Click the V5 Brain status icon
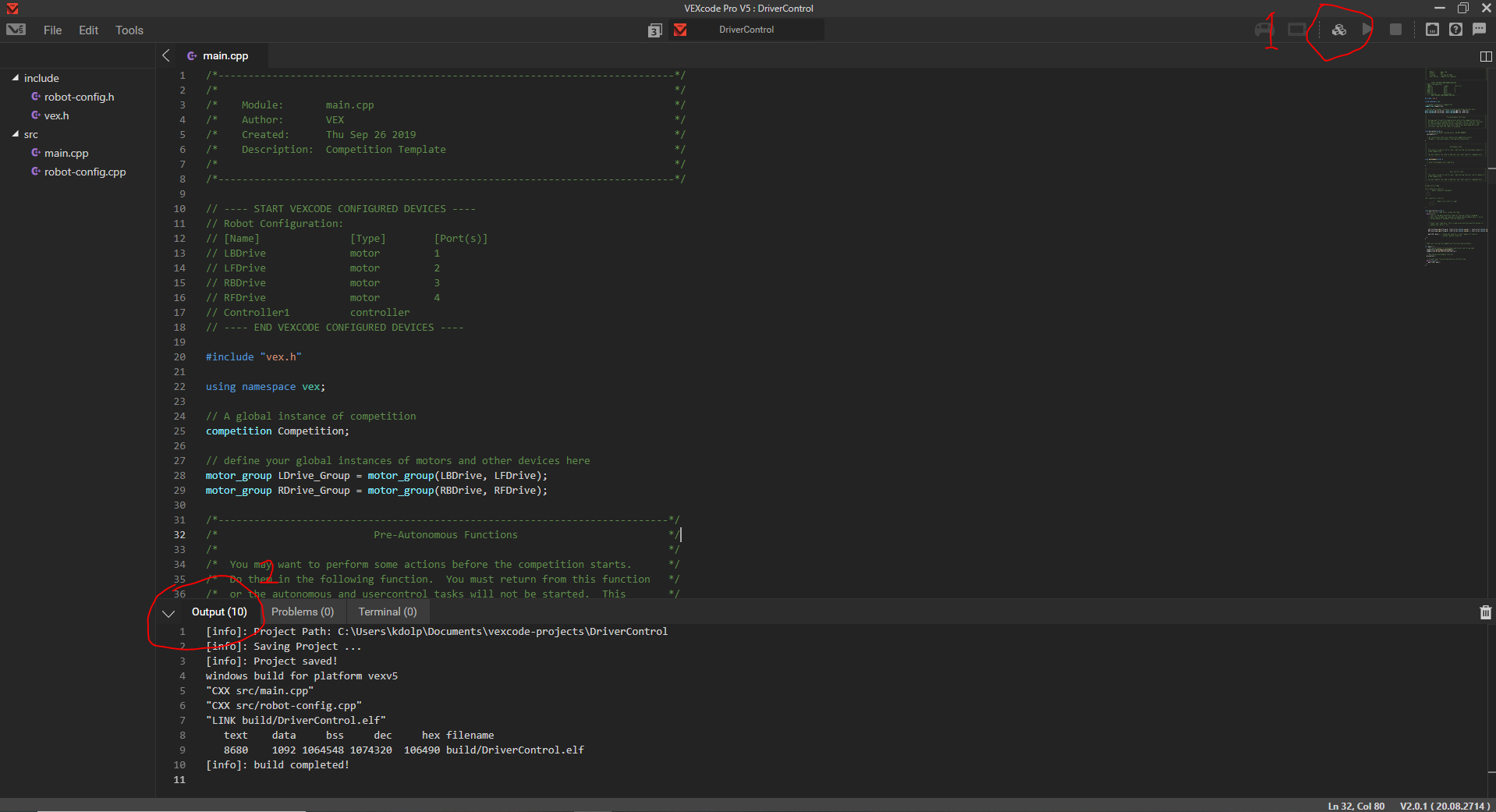The width and height of the screenshot is (1496, 812). click(1296, 30)
